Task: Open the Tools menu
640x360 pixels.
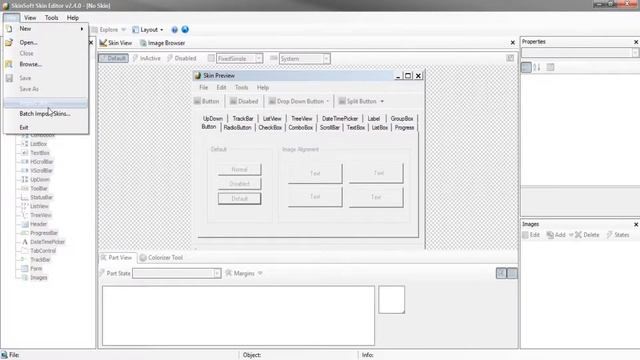Action: pyautogui.click(x=51, y=18)
